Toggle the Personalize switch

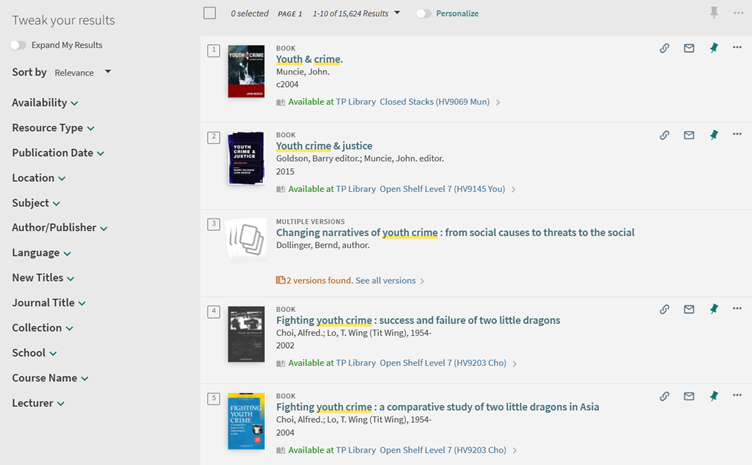424,14
